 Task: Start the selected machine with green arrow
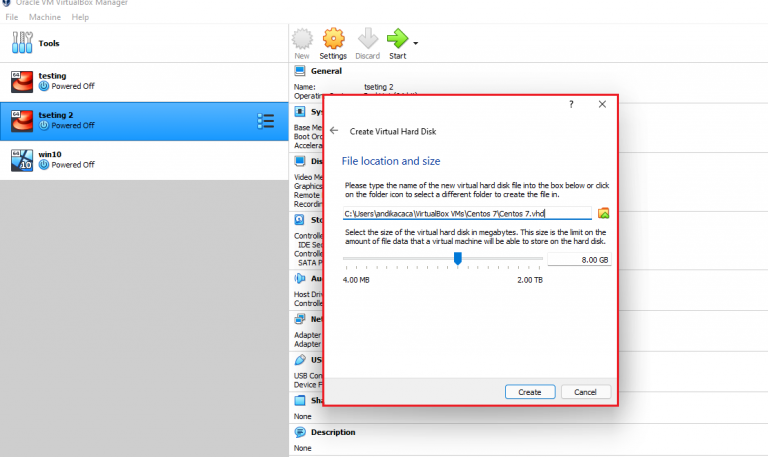(397, 38)
